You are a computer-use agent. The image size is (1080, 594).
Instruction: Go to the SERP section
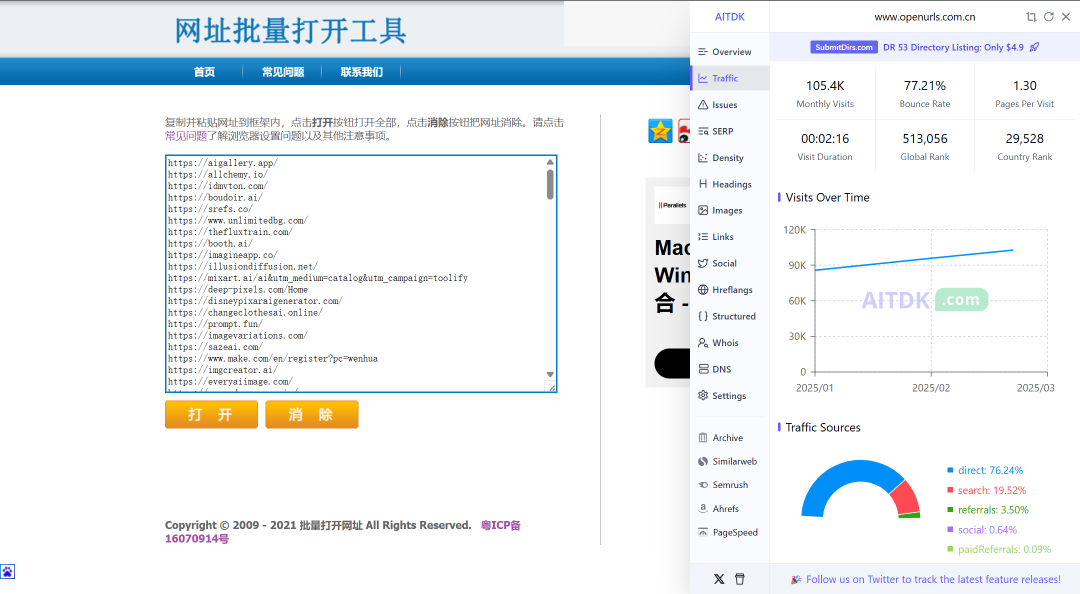tap(729, 131)
